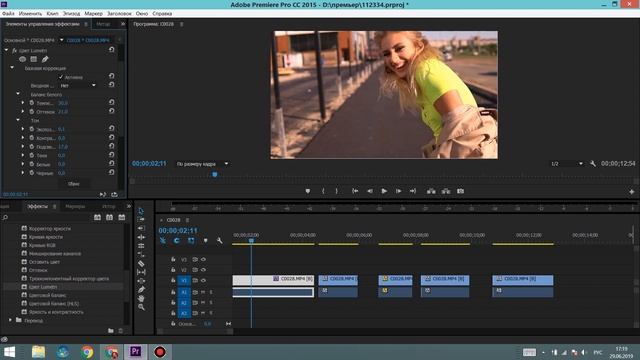Switch to the Markers tab
Viewport: 640px width, 360px height.
coord(75,206)
